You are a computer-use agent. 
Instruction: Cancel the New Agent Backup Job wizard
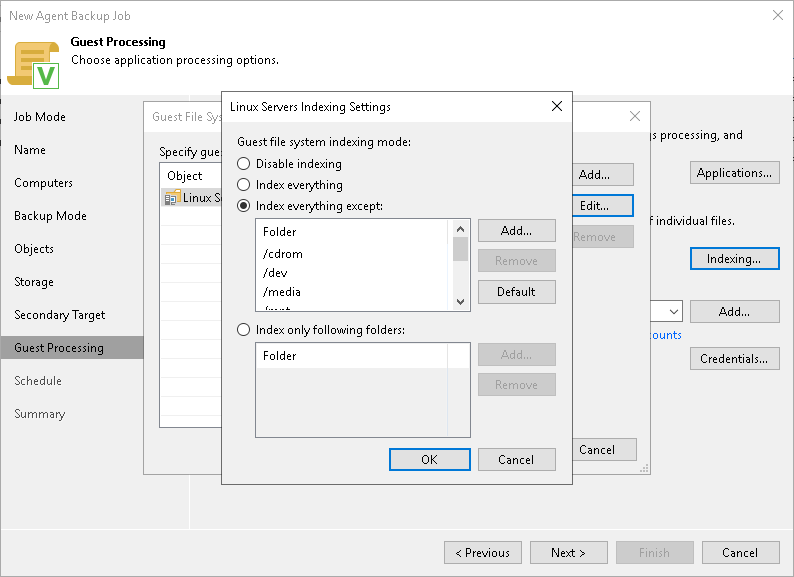pyautogui.click(x=740, y=553)
